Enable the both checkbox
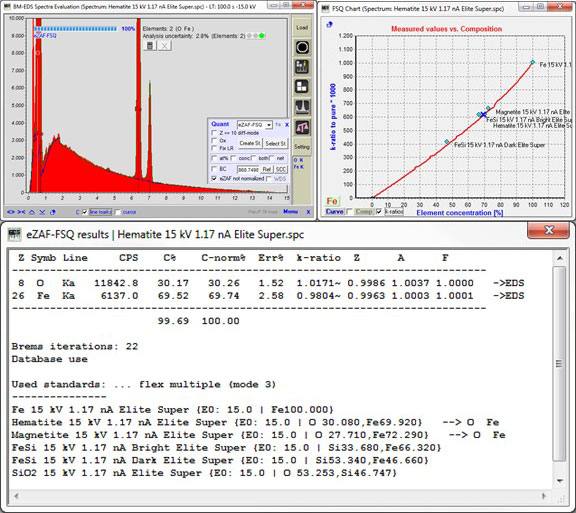Image resolution: width=576 pixels, height=513 pixels. (x=253, y=158)
